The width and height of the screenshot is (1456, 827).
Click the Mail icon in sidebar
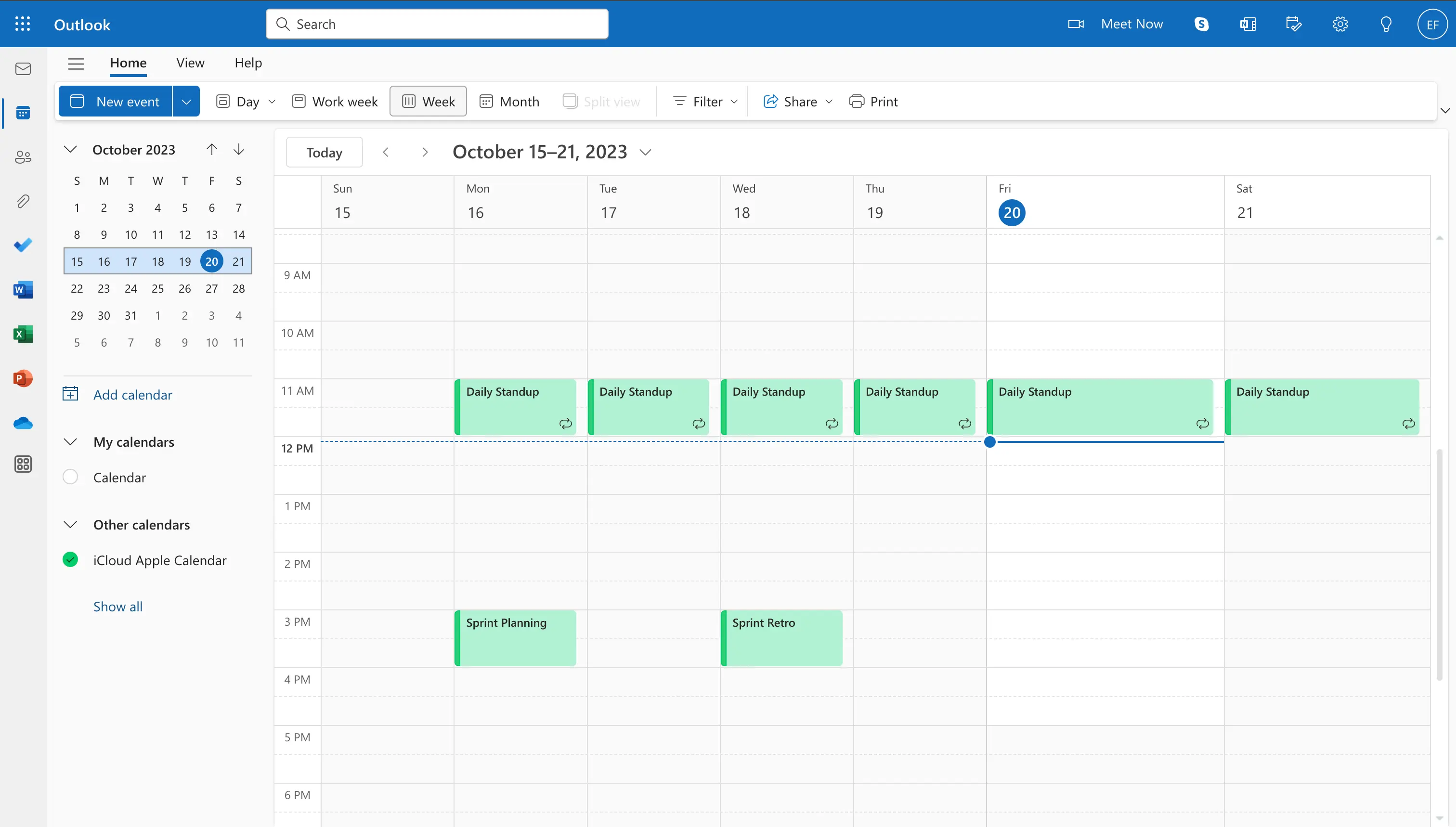coord(23,68)
